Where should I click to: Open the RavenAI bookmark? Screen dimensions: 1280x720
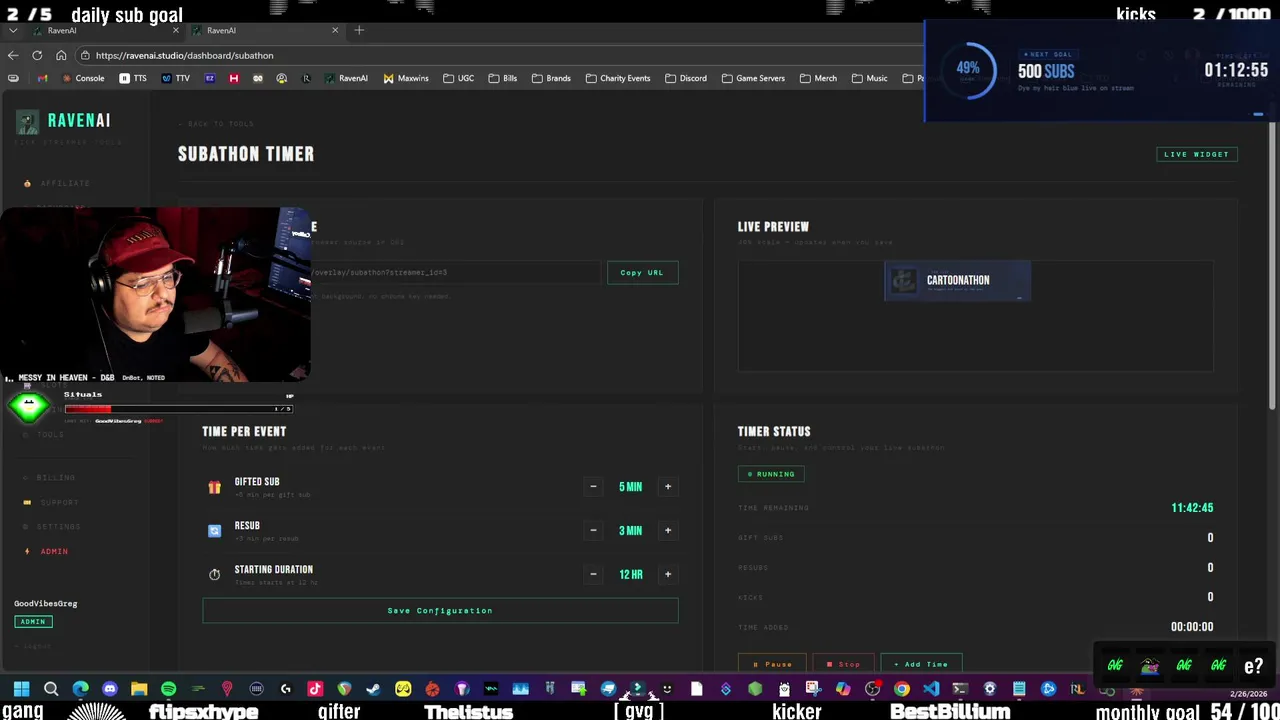coord(346,78)
